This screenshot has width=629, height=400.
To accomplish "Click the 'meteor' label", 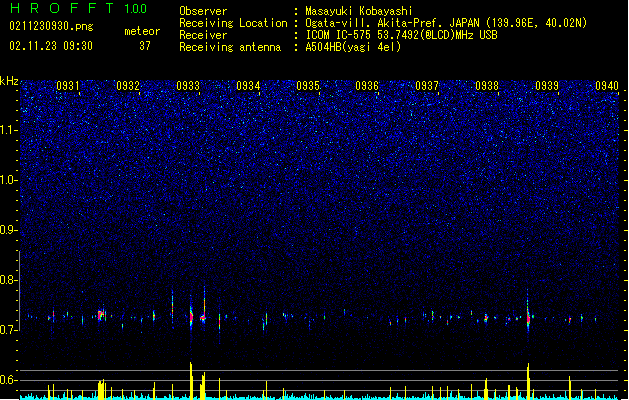I will click(x=142, y=31).
